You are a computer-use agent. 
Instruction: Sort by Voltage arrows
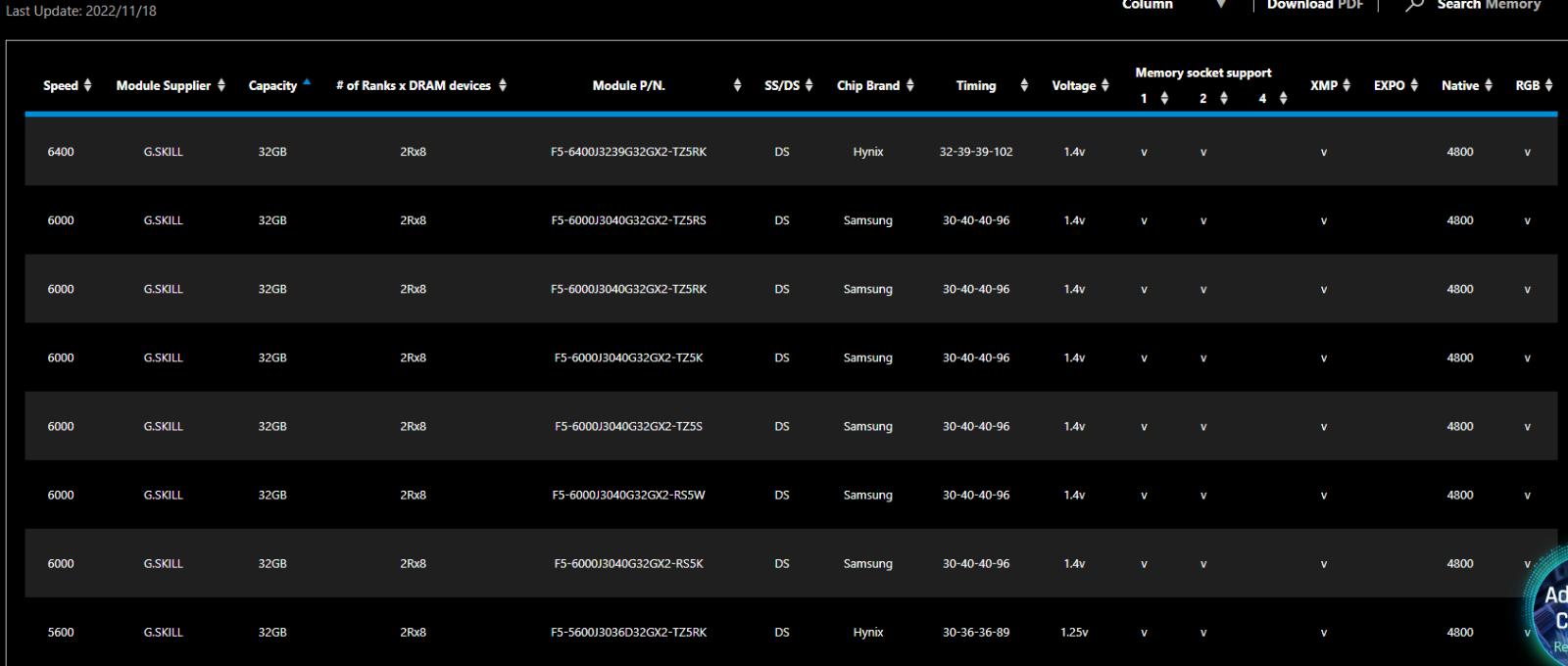point(1105,85)
